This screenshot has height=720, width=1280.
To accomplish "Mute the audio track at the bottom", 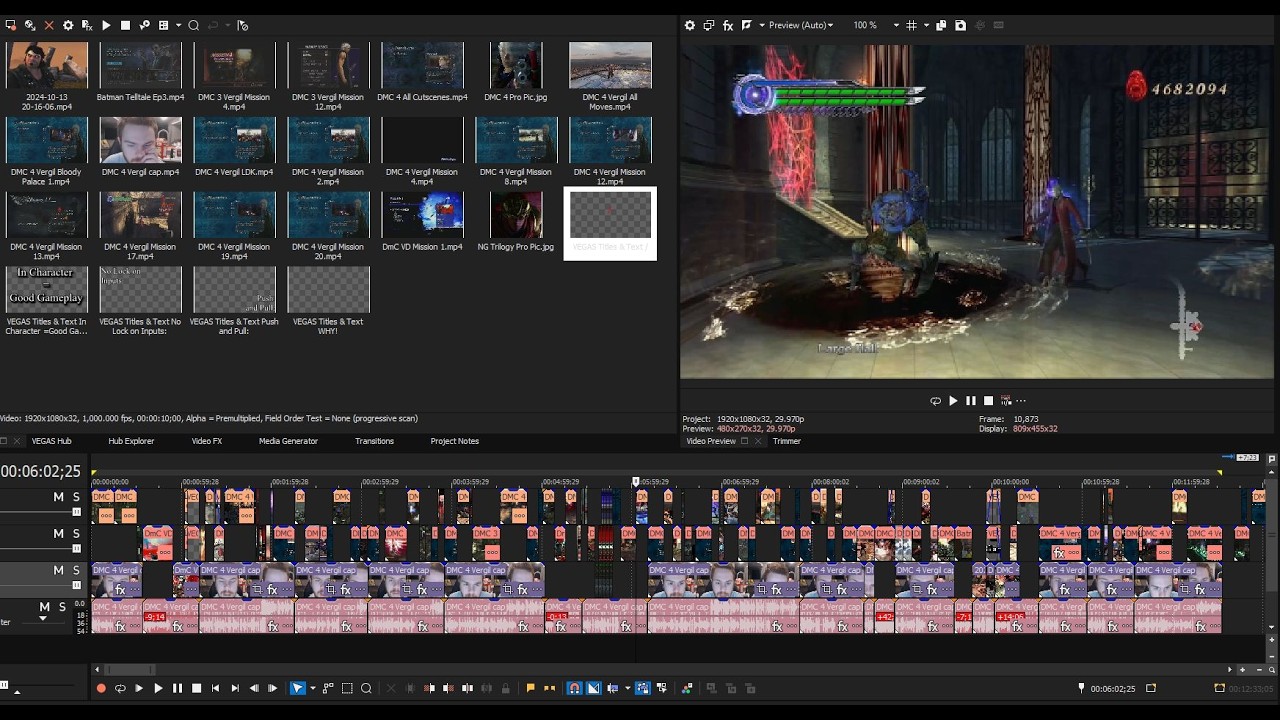I will [x=44, y=607].
